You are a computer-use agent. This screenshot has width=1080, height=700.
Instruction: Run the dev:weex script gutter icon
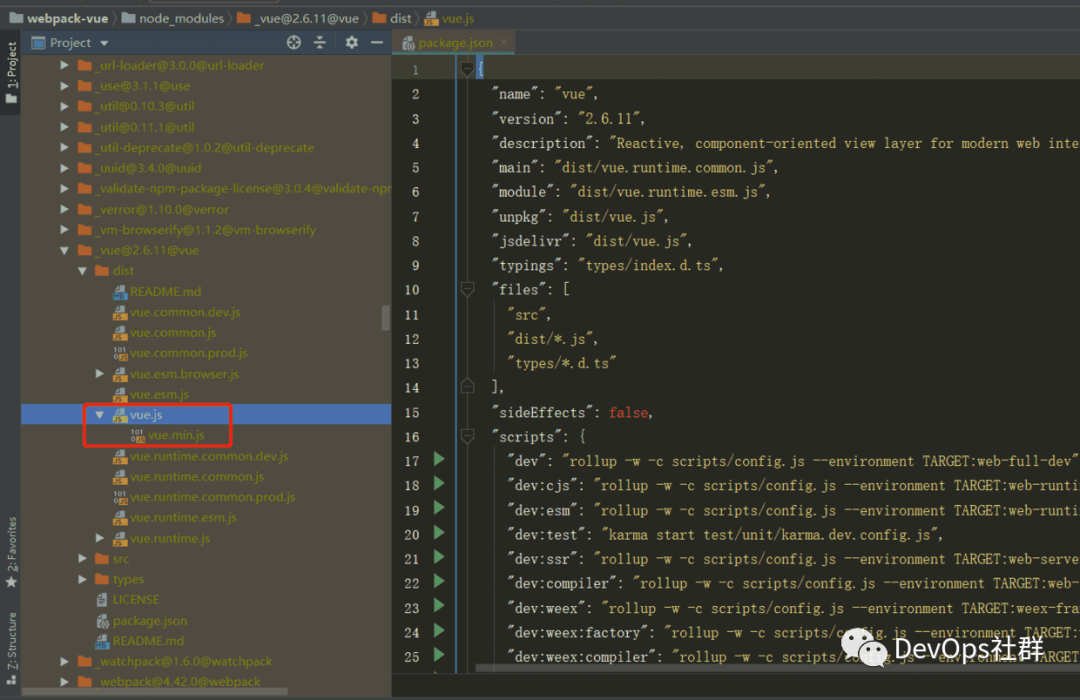[x=439, y=606]
